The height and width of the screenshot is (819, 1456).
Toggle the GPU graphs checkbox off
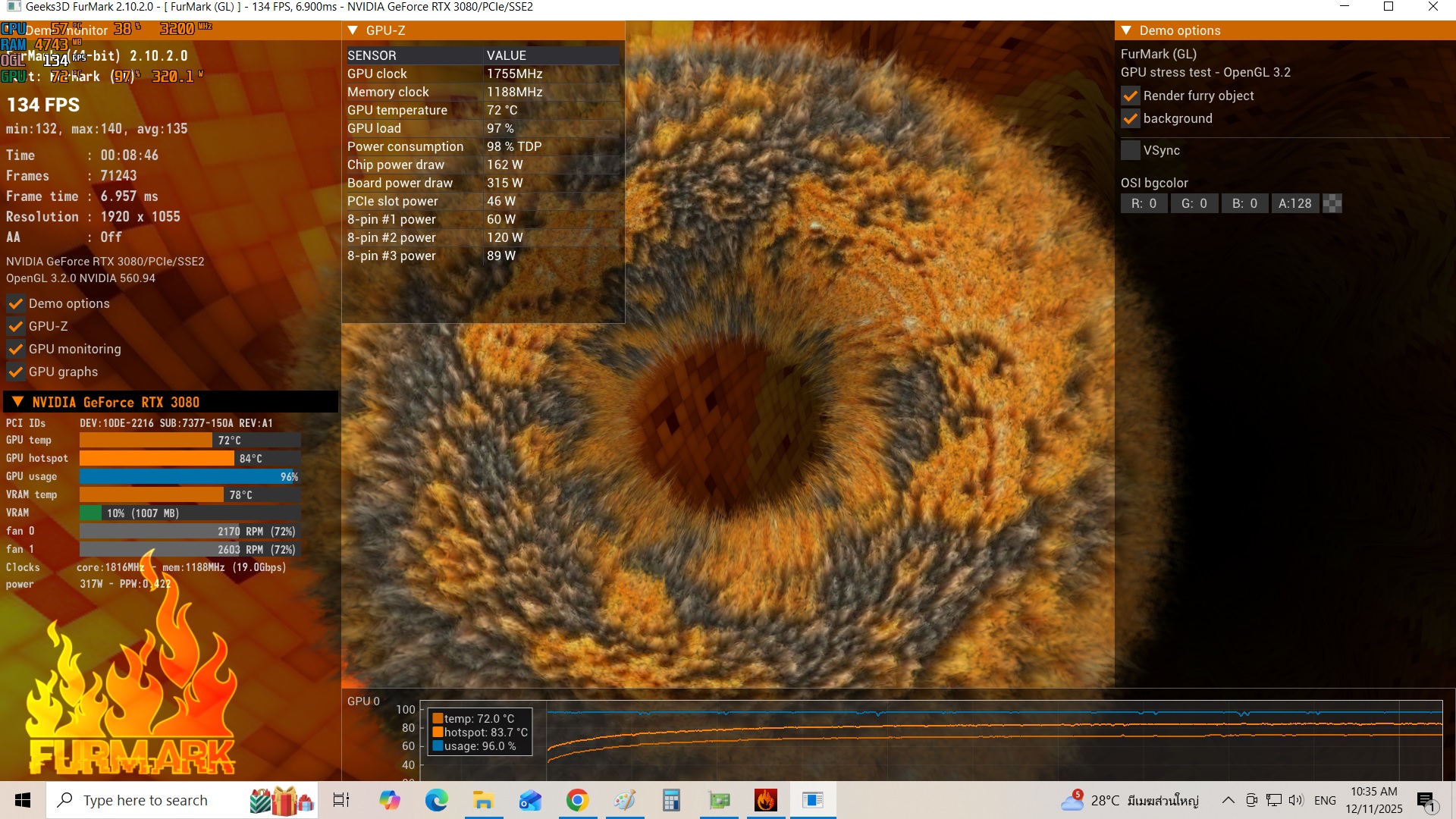tap(15, 372)
